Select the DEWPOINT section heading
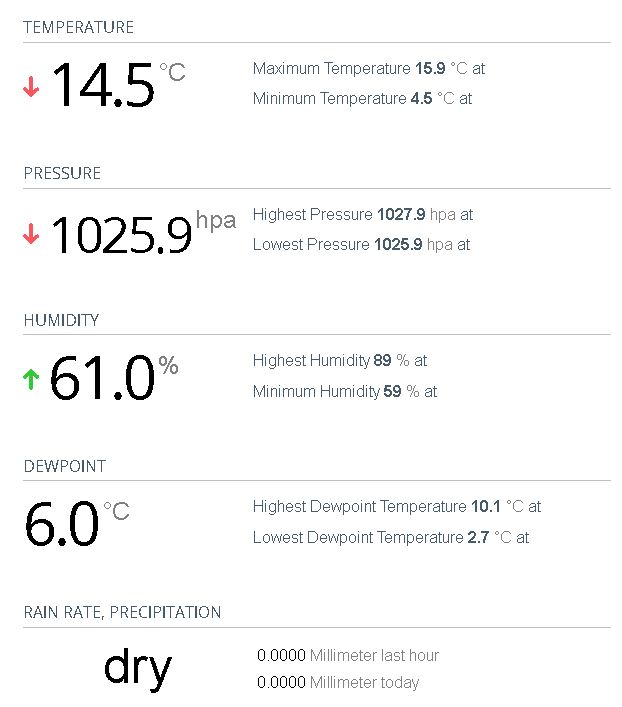The height and width of the screenshot is (707, 622). [64, 466]
